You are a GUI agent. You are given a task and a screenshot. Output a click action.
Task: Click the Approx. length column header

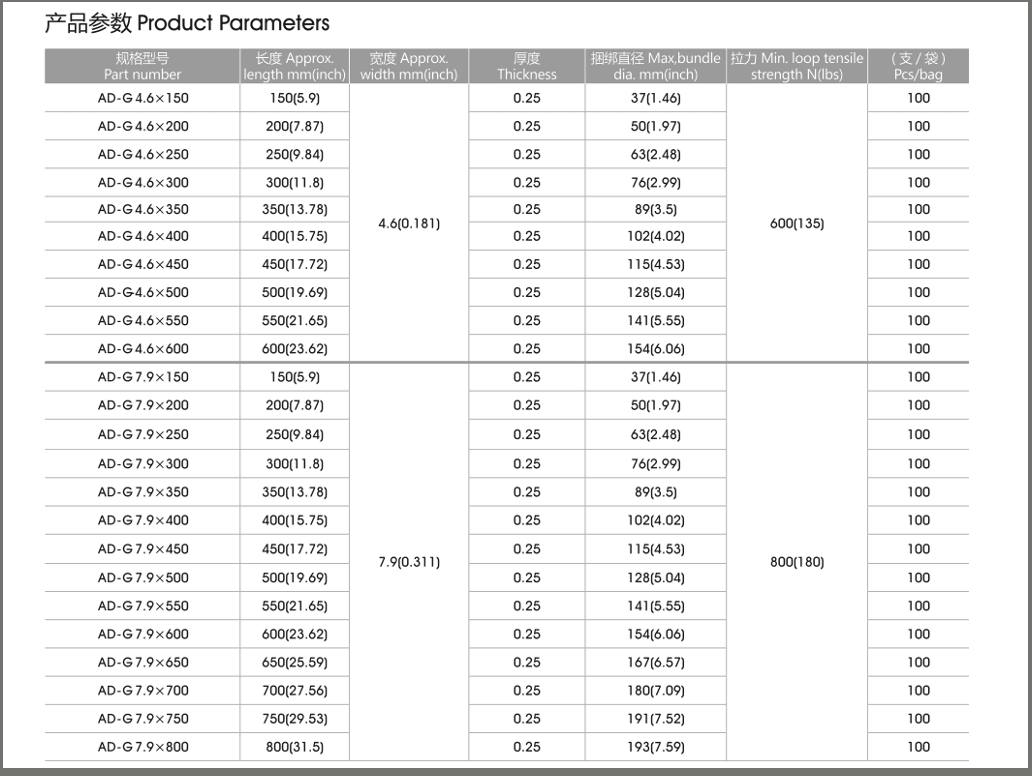click(x=294, y=66)
